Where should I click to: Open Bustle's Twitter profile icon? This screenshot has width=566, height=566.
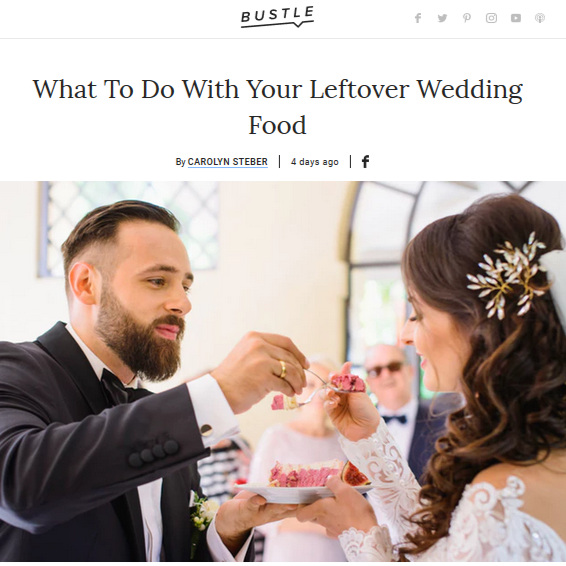tap(442, 18)
